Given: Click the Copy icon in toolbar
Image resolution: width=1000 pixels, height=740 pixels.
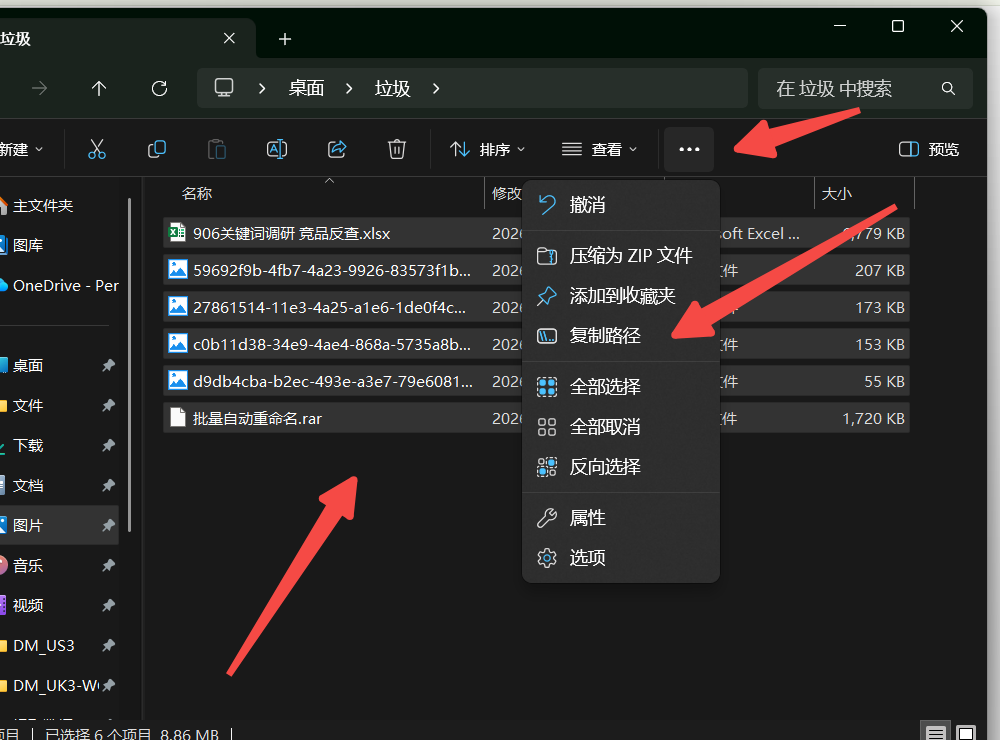Looking at the screenshot, I should tap(157, 149).
